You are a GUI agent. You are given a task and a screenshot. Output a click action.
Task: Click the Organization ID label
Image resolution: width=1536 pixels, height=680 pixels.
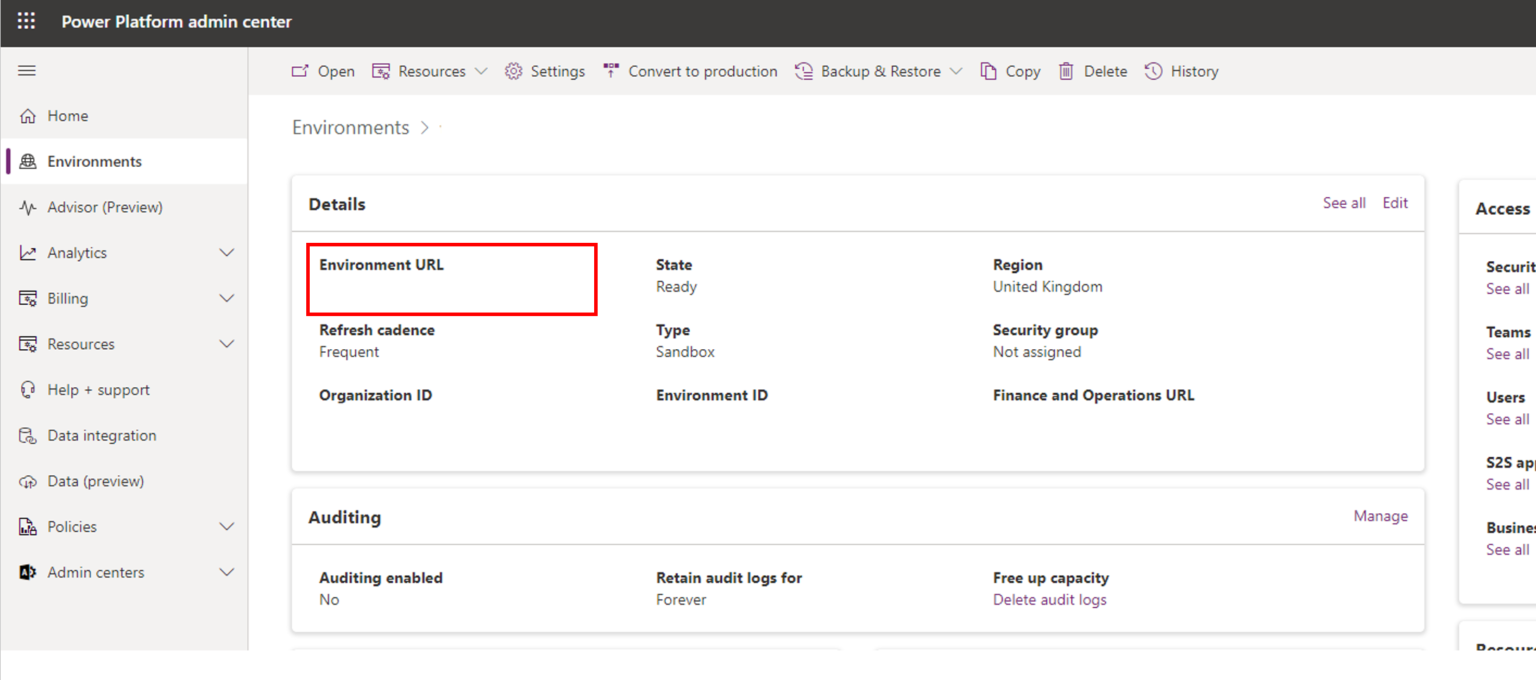[376, 395]
